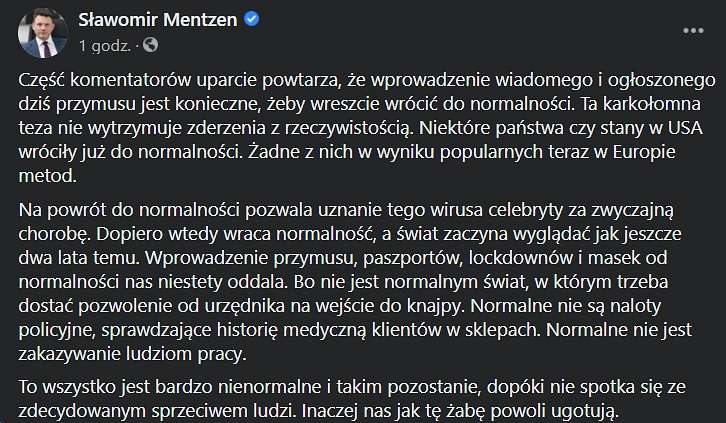Click the paragraph starting 'Na powrót do normalności'
Viewport: 726px width, 423px height.
pos(355,281)
